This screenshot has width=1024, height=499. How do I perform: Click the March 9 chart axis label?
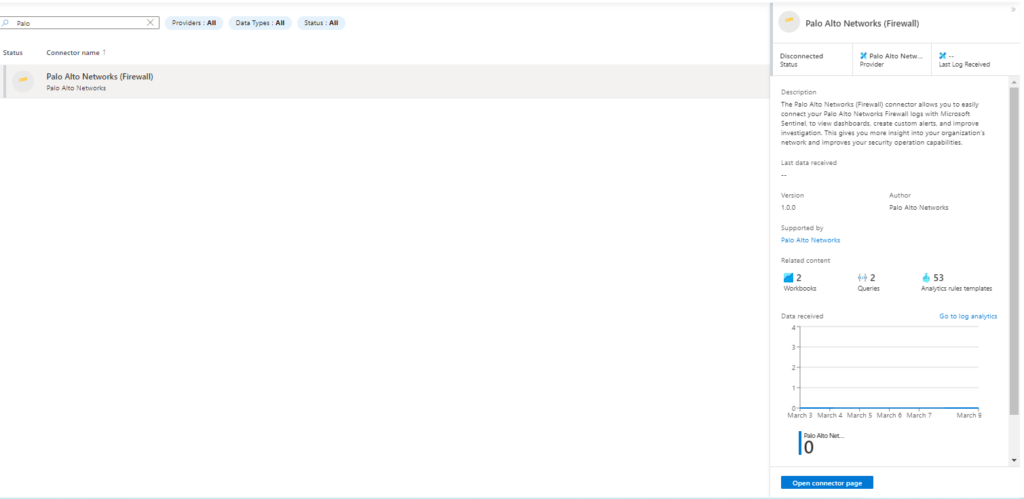(968, 415)
